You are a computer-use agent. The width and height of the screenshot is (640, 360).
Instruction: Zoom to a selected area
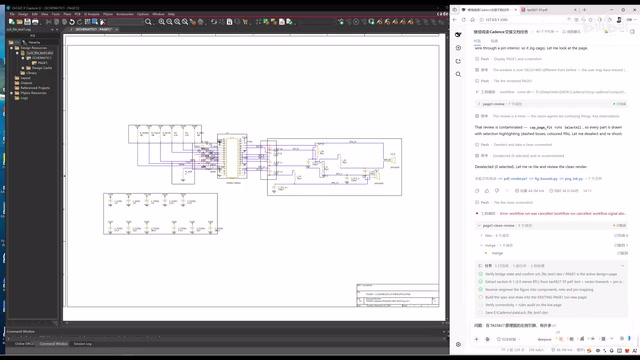pos(177,22)
